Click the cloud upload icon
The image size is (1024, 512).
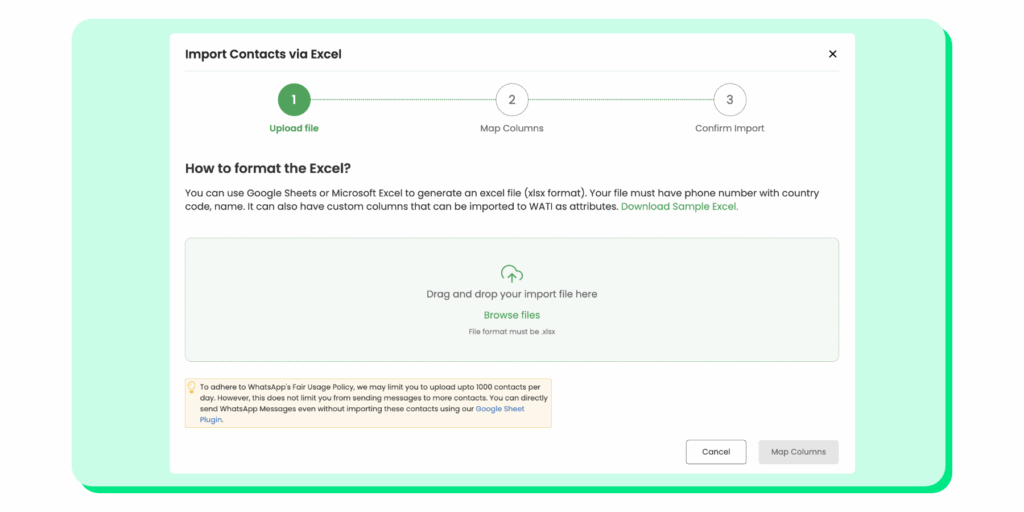click(512, 273)
